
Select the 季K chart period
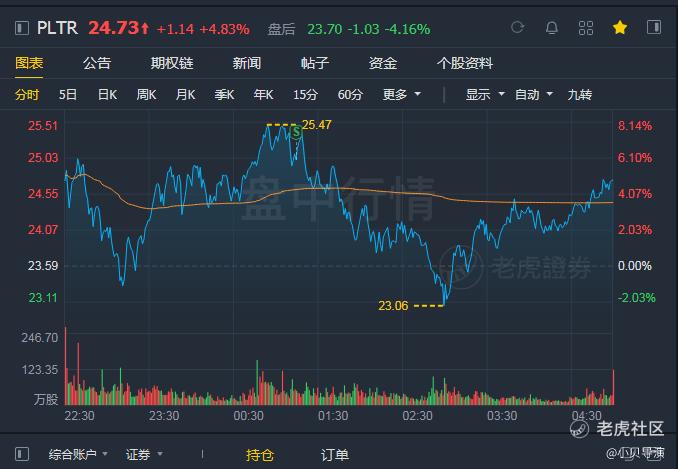pos(224,94)
